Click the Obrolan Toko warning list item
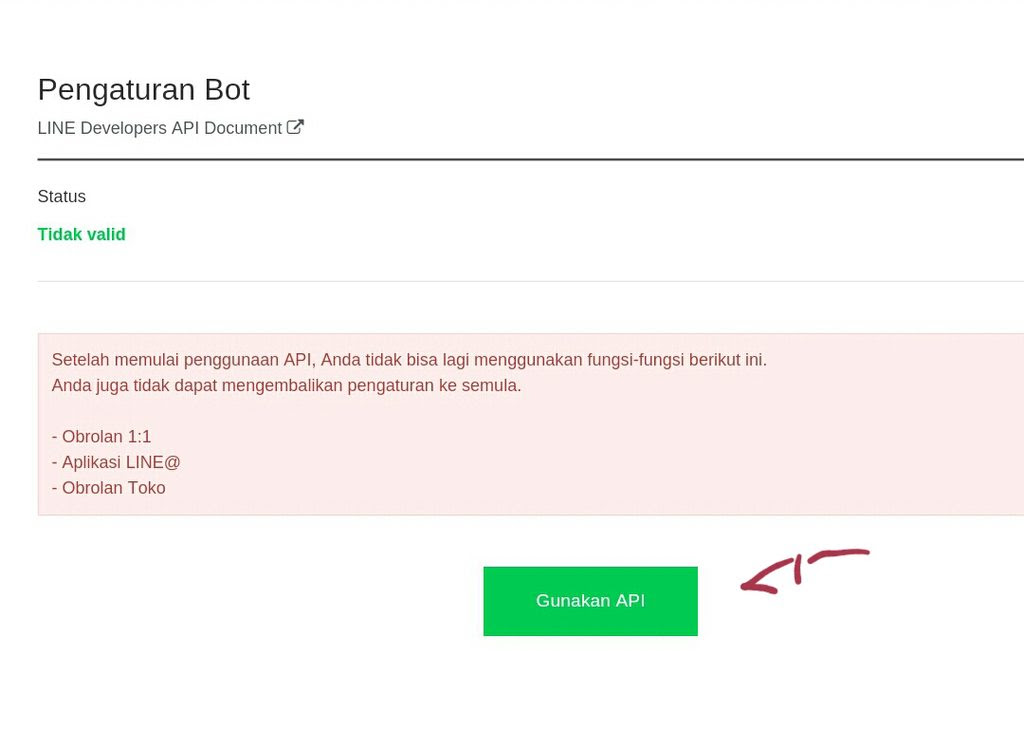This screenshot has height=731, width=1024. [108, 488]
